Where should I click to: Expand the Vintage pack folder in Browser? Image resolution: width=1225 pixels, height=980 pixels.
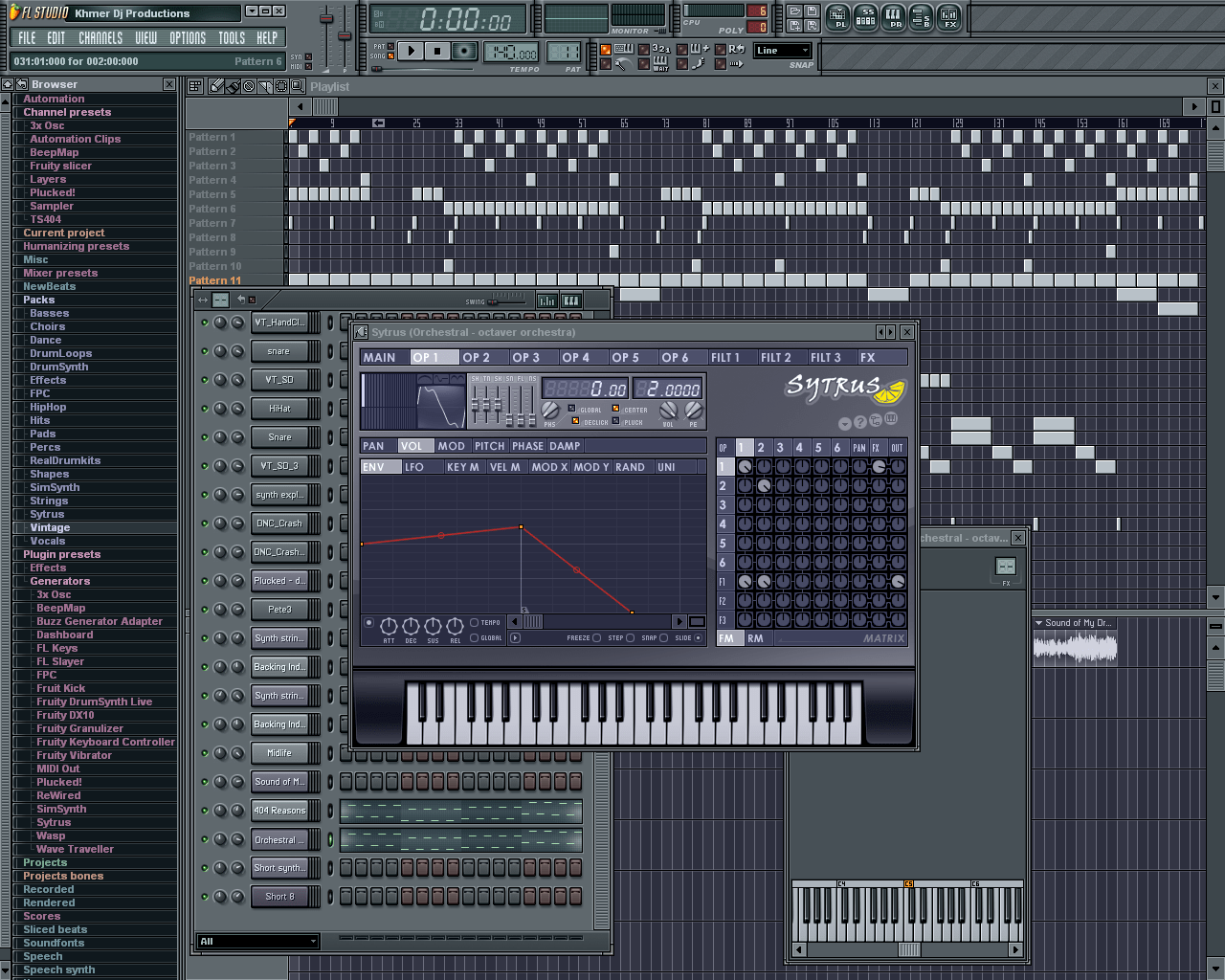pos(50,527)
